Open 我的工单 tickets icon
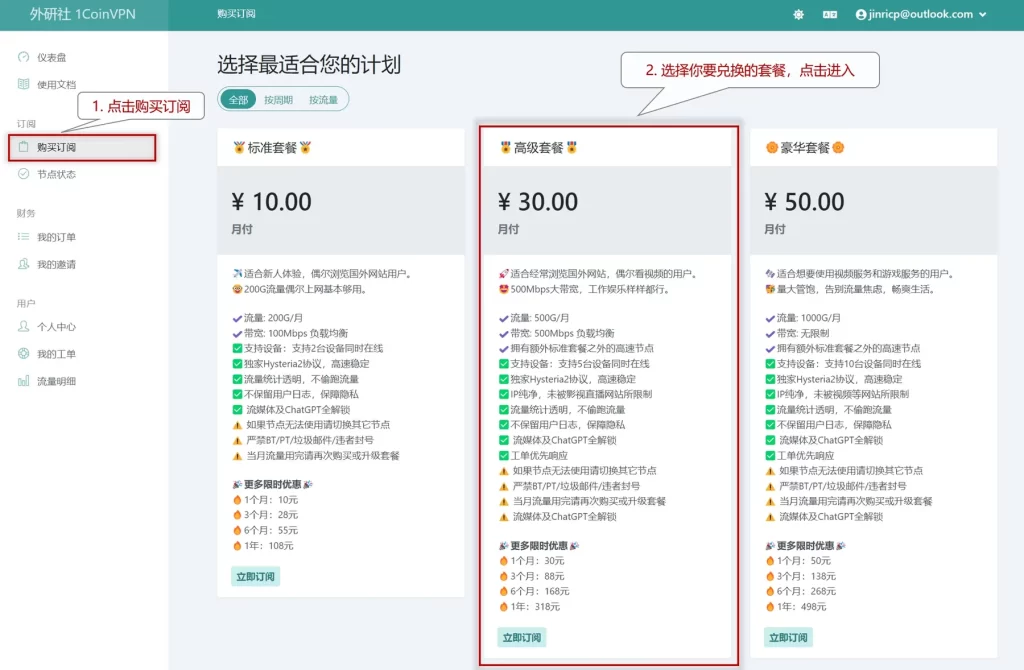The image size is (1024, 670). [x=22, y=352]
